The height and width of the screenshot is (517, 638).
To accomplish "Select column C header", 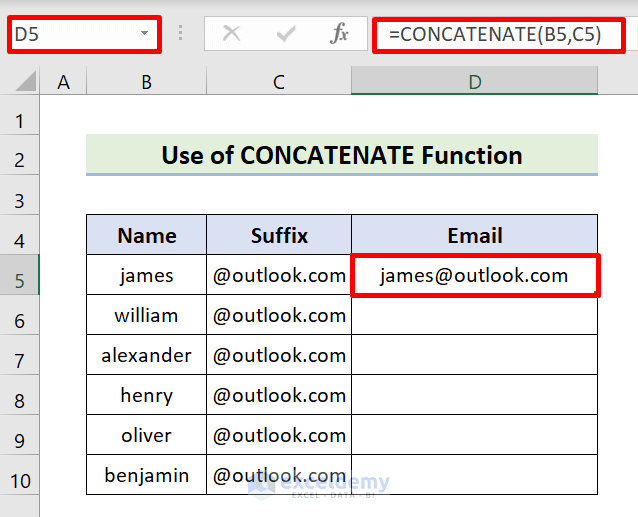I will pyautogui.click(x=278, y=82).
